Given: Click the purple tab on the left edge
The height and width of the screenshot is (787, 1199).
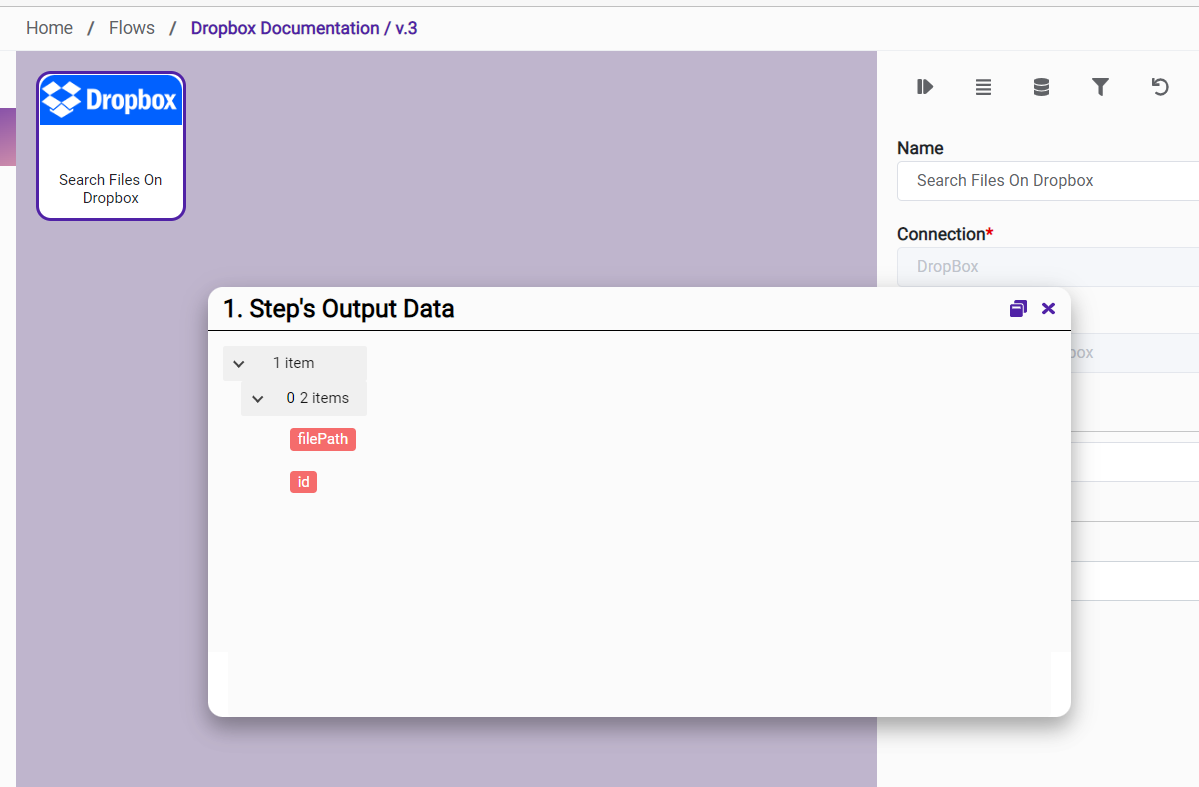Looking at the screenshot, I should [7, 137].
